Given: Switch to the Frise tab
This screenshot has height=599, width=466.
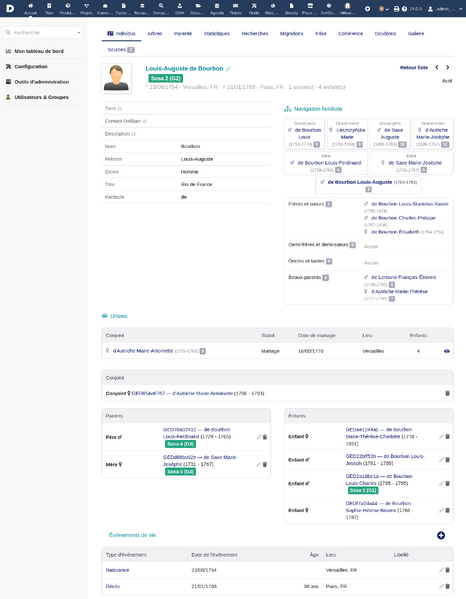Looking at the screenshot, I should [321, 34].
